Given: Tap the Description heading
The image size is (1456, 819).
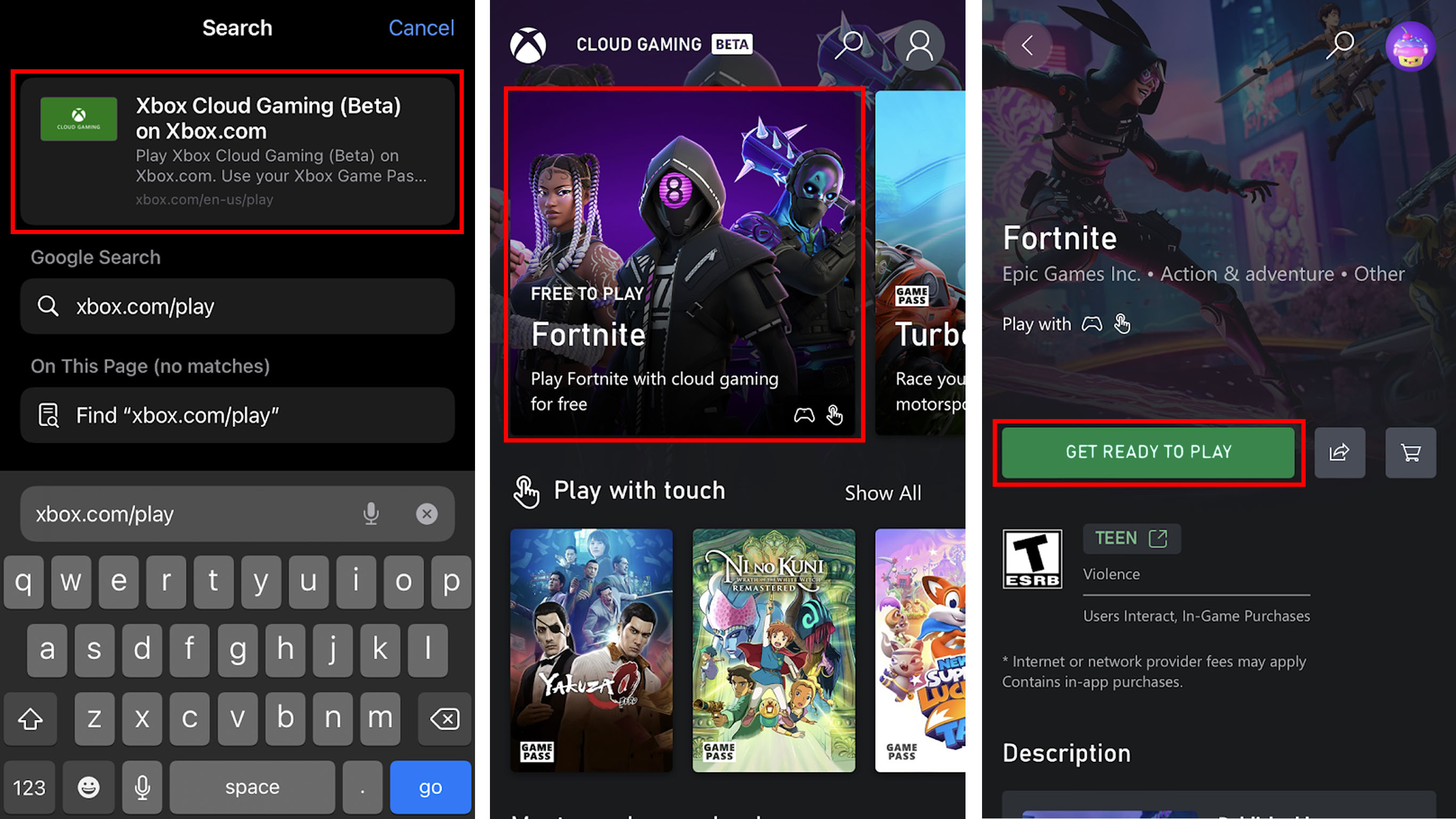Looking at the screenshot, I should pyautogui.click(x=1067, y=753).
